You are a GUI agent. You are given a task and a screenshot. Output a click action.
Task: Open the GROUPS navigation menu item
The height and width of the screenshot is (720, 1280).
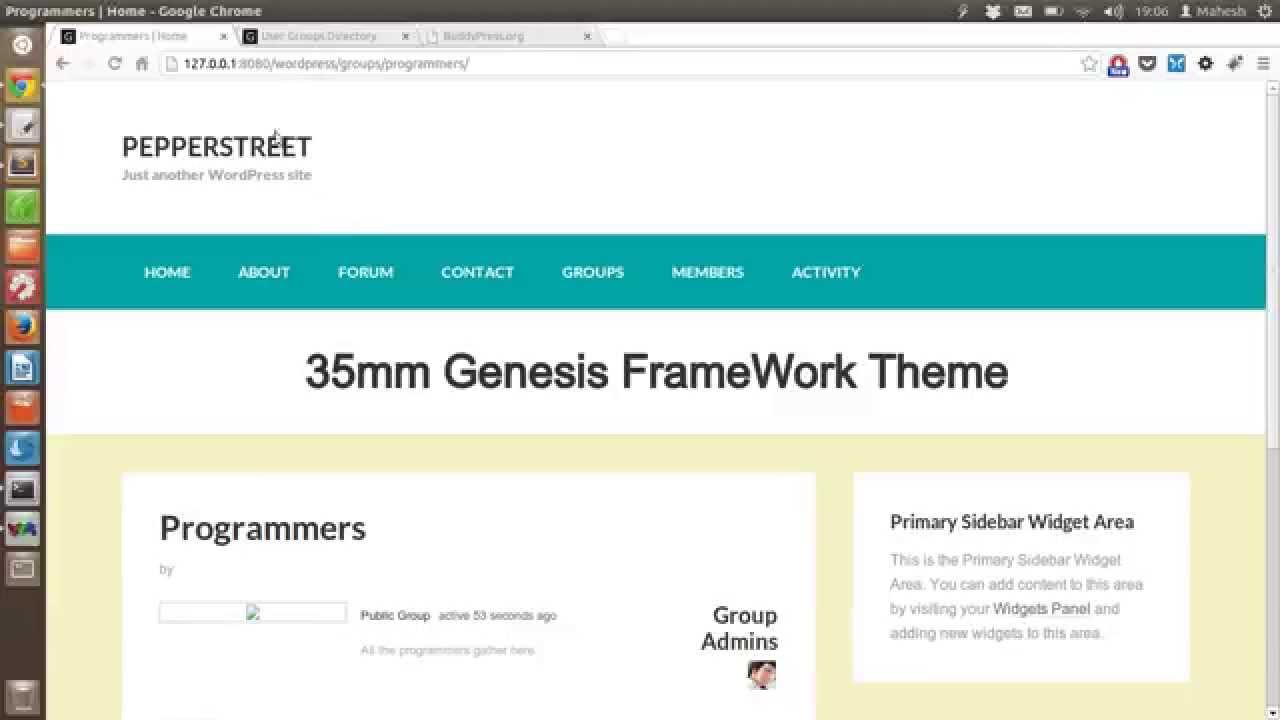click(x=593, y=272)
